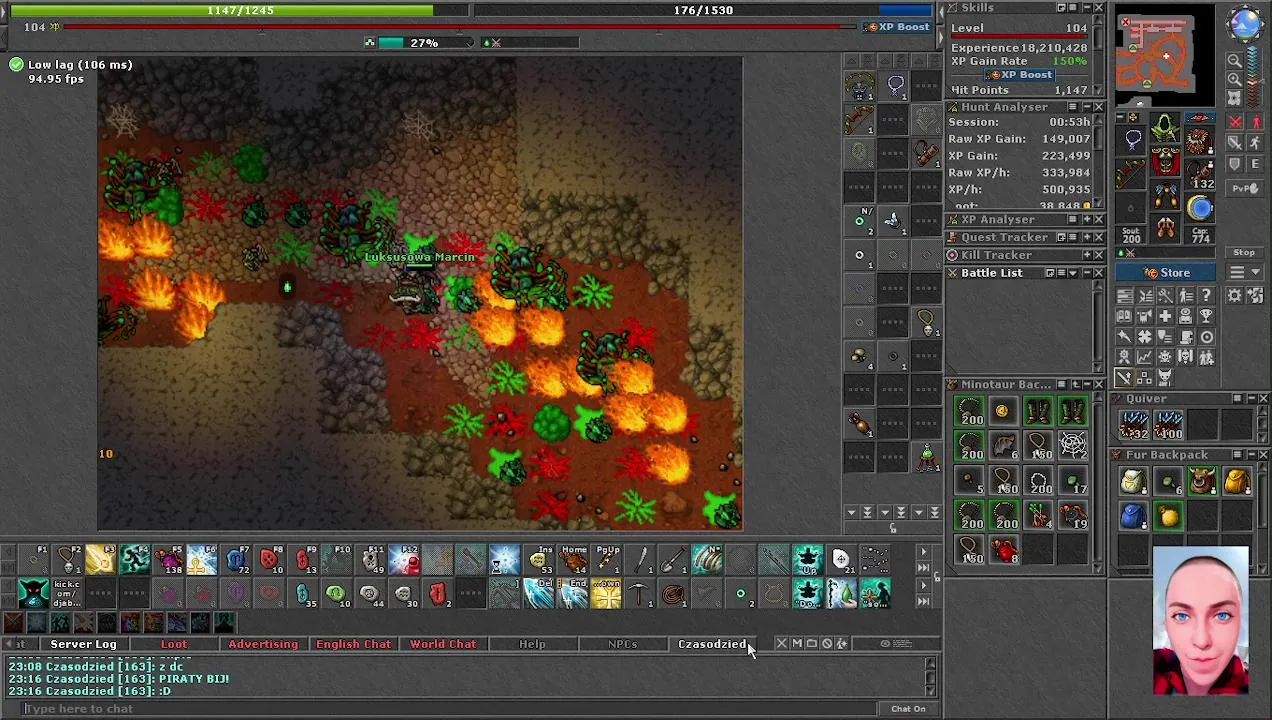Click the XP Boost button in top bar
The height and width of the screenshot is (720, 1272).
[x=898, y=27]
